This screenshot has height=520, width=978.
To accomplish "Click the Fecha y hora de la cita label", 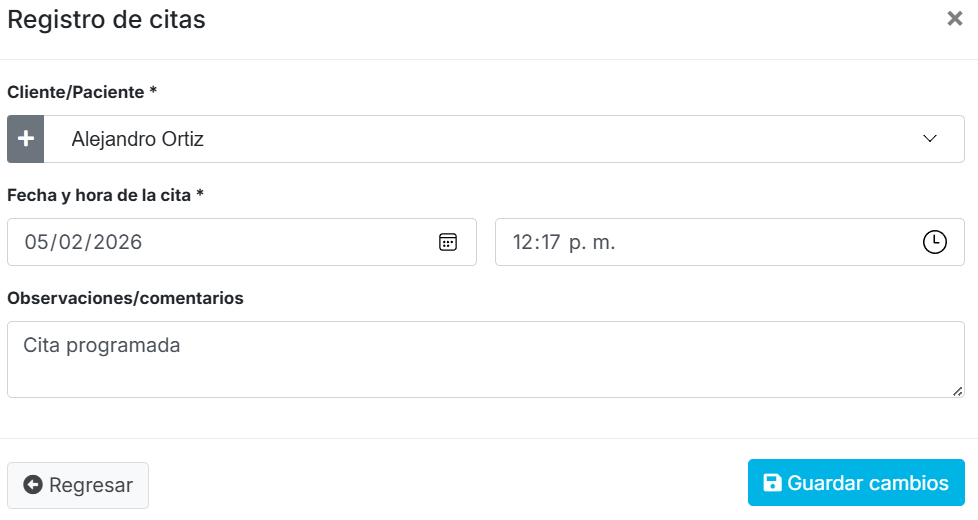I will click(105, 195).
